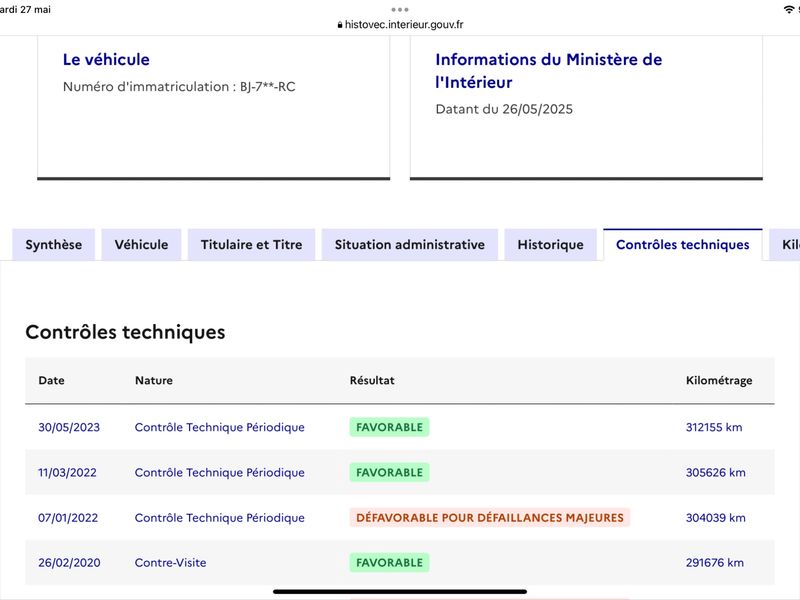Tap the padlock icon before the URL
800x600 pixels.
pos(340,25)
